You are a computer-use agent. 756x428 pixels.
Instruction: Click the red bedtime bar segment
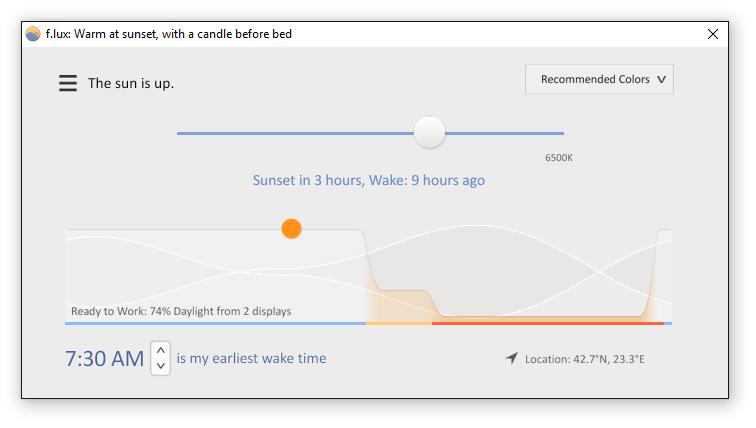click(x=547, y=323)
